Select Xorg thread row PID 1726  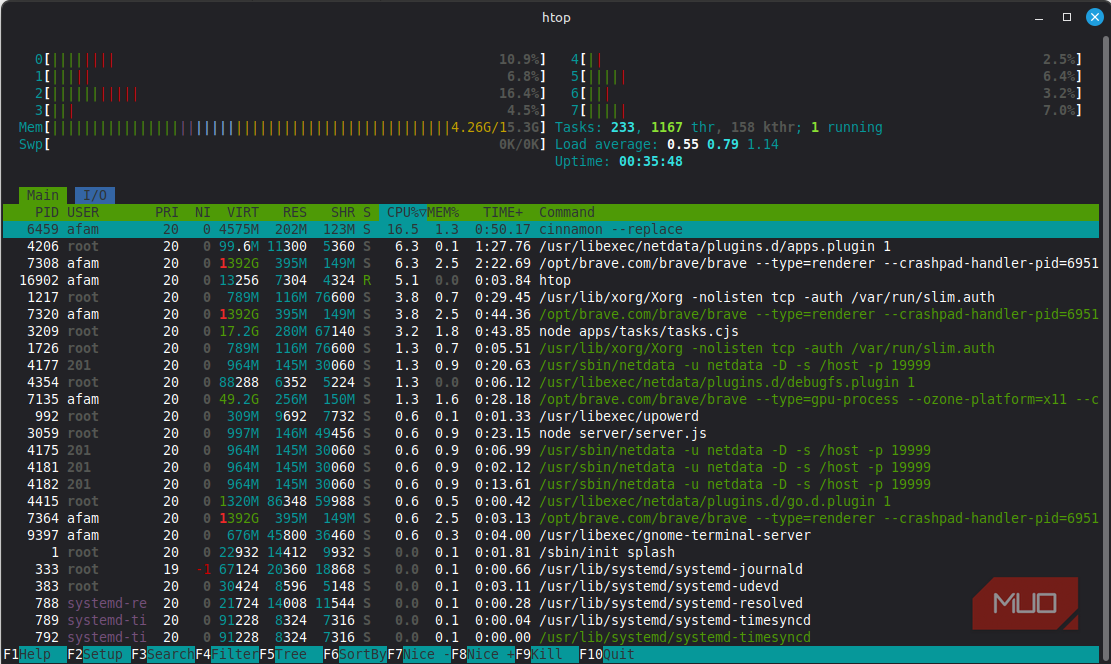[551, 348]
